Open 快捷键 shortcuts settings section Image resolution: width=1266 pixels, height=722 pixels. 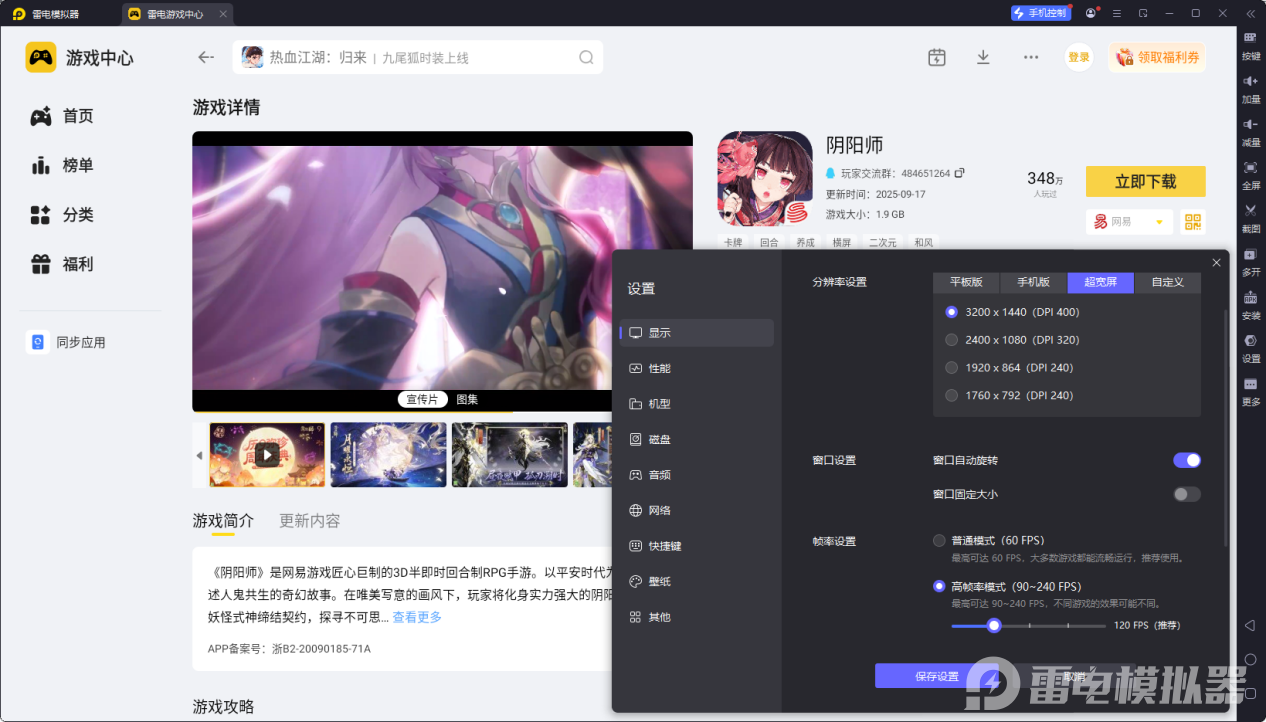[x=697, y=546]
